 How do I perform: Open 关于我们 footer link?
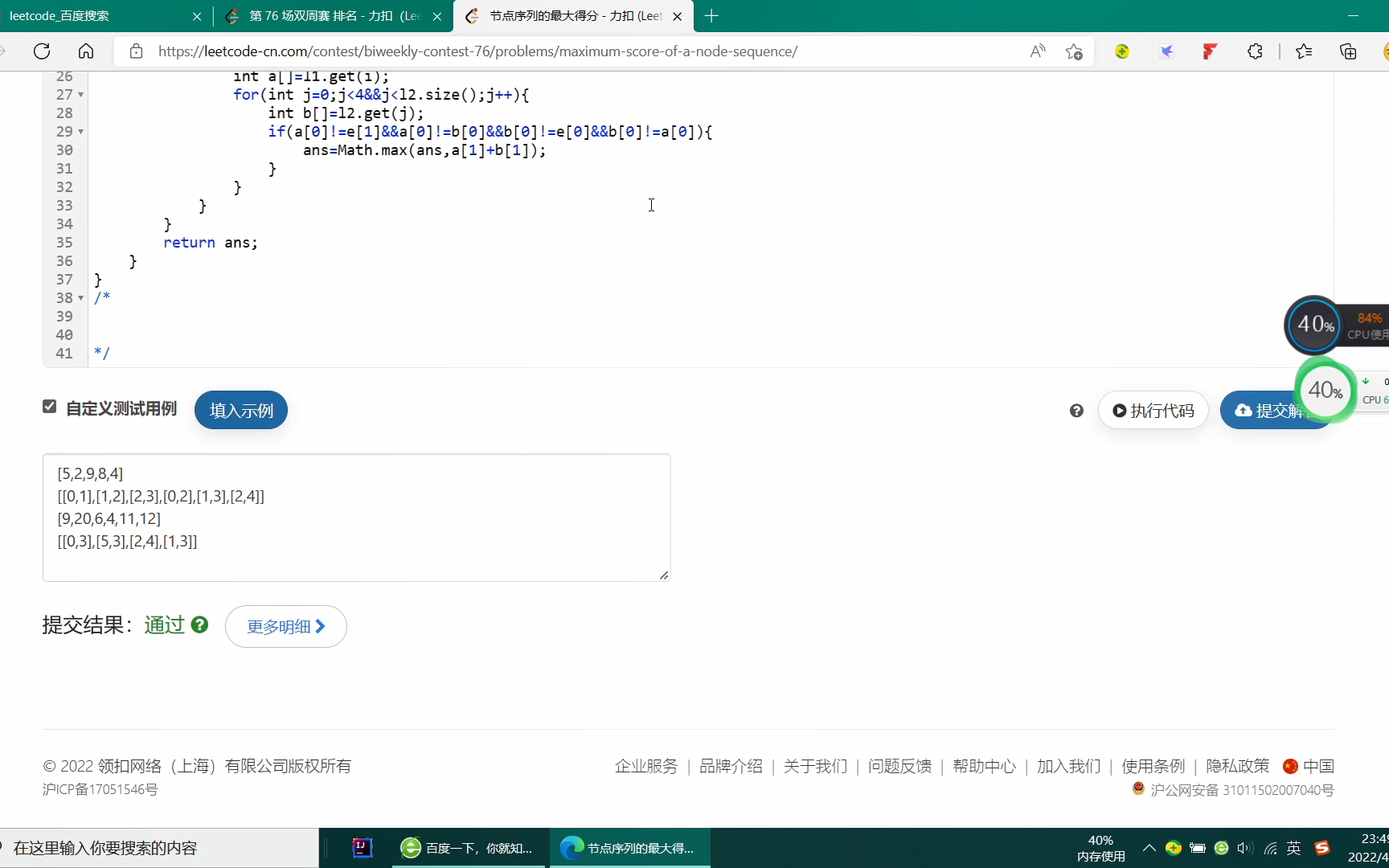click(815, 766)
